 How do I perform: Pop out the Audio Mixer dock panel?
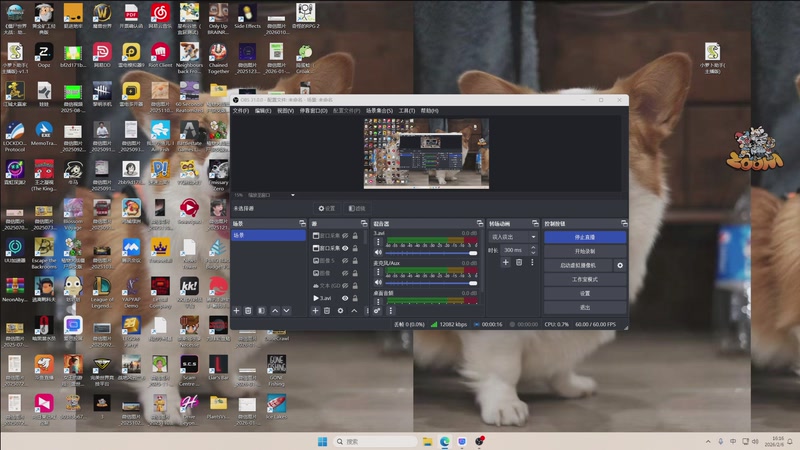[x=480, y=223]
